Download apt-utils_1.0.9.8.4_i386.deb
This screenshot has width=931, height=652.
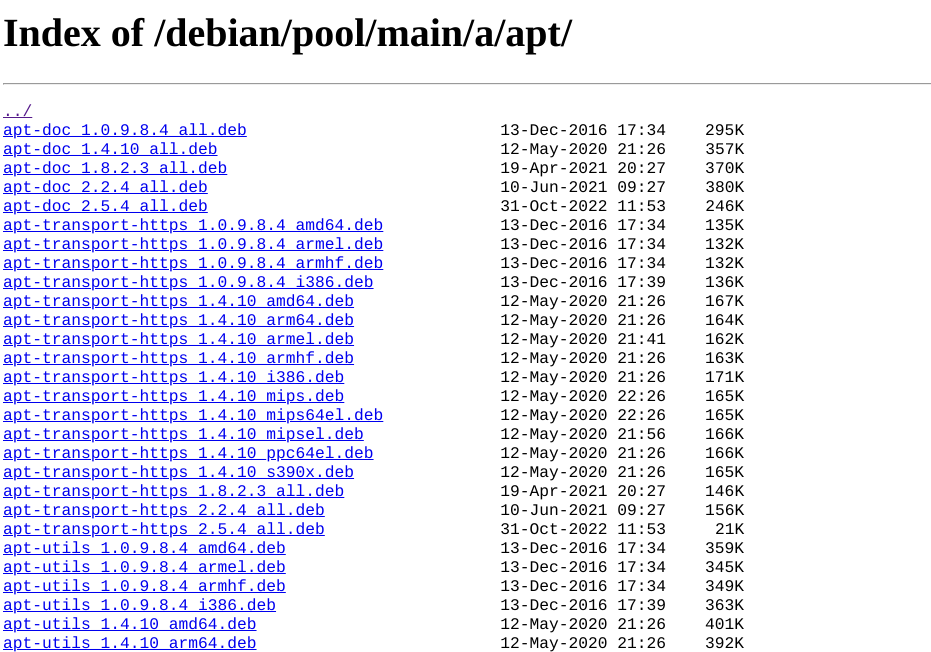140,605
